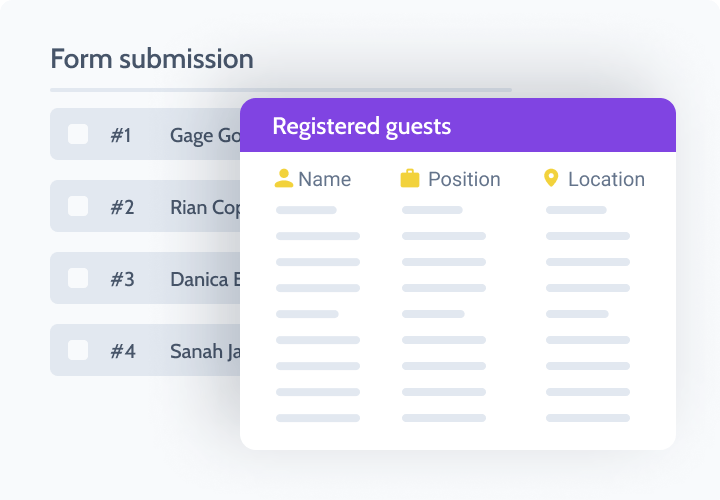Open the Rian submission entry name

click(205, 208)
